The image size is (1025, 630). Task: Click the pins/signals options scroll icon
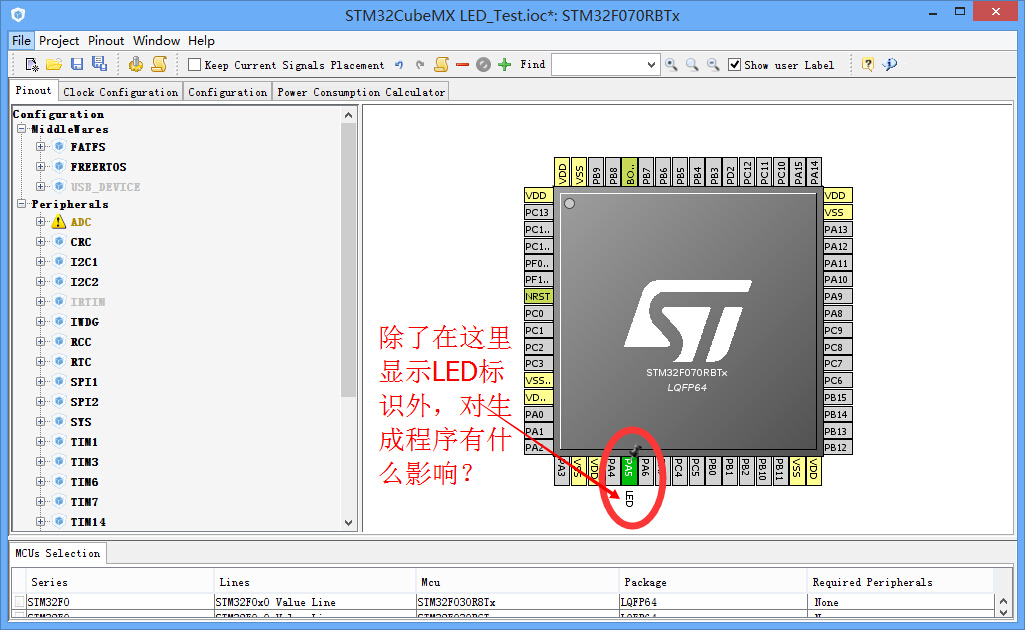point(442,64)
